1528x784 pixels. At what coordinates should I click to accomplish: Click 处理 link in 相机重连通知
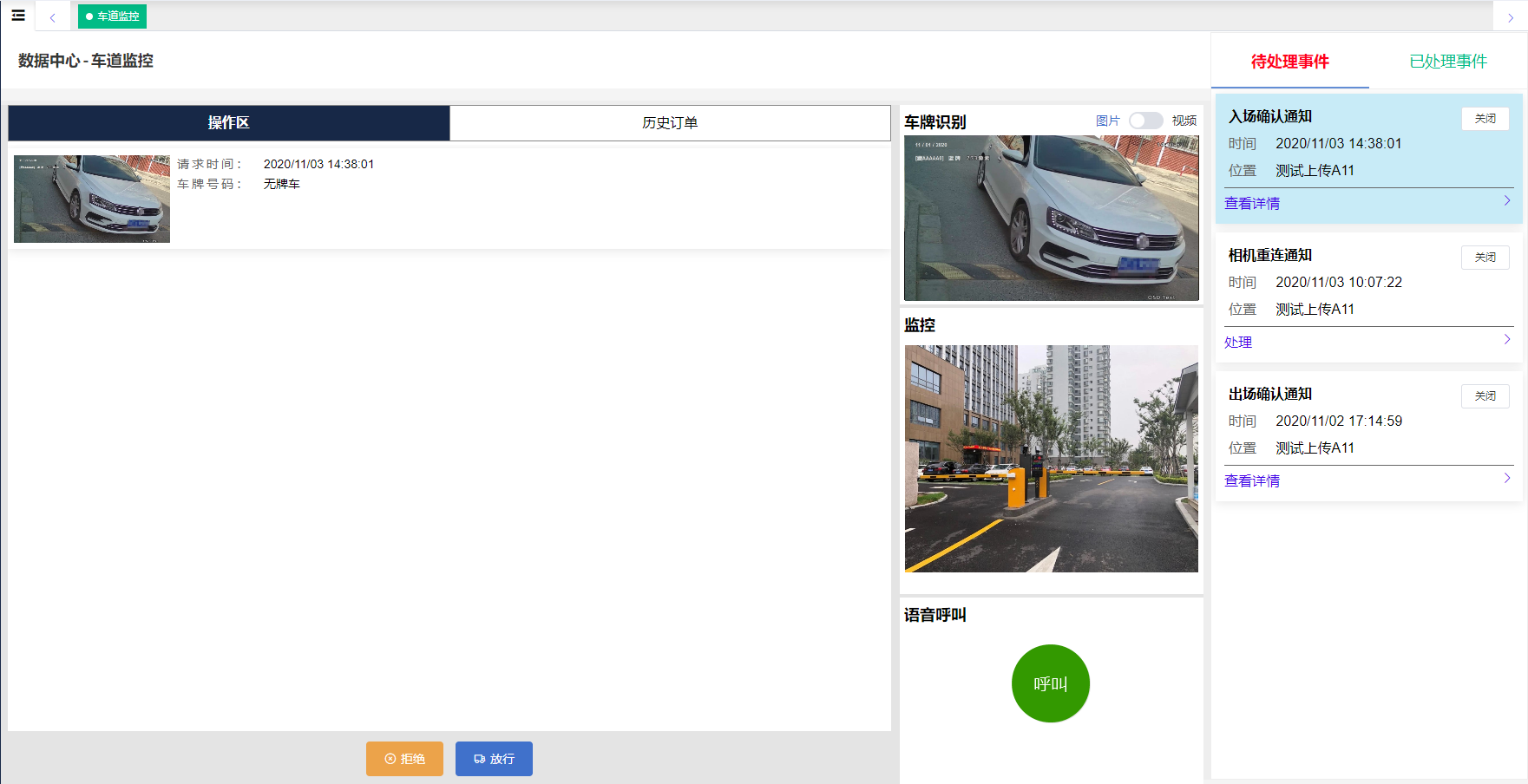[1238, 343]
